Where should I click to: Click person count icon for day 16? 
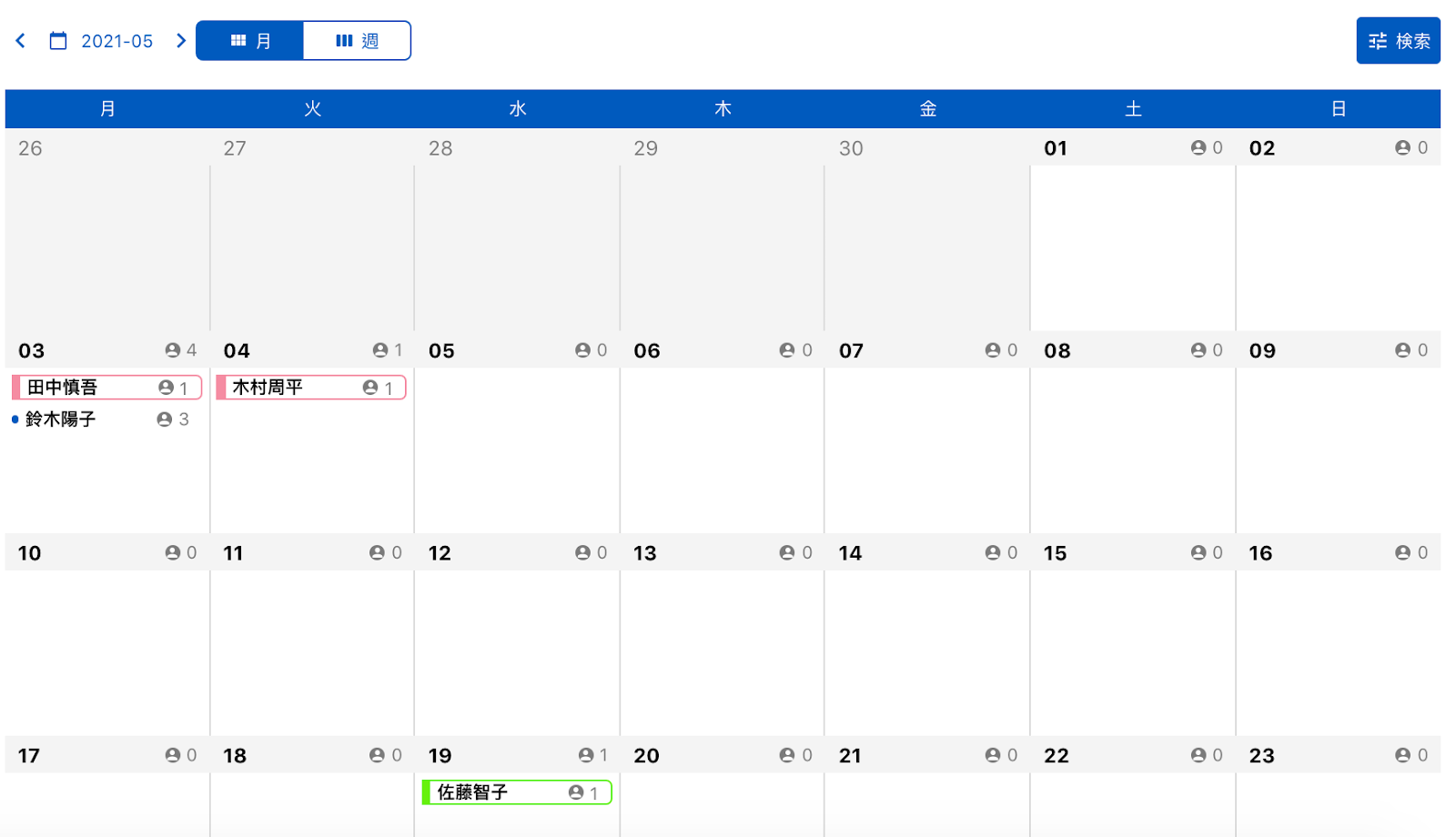1403,552
